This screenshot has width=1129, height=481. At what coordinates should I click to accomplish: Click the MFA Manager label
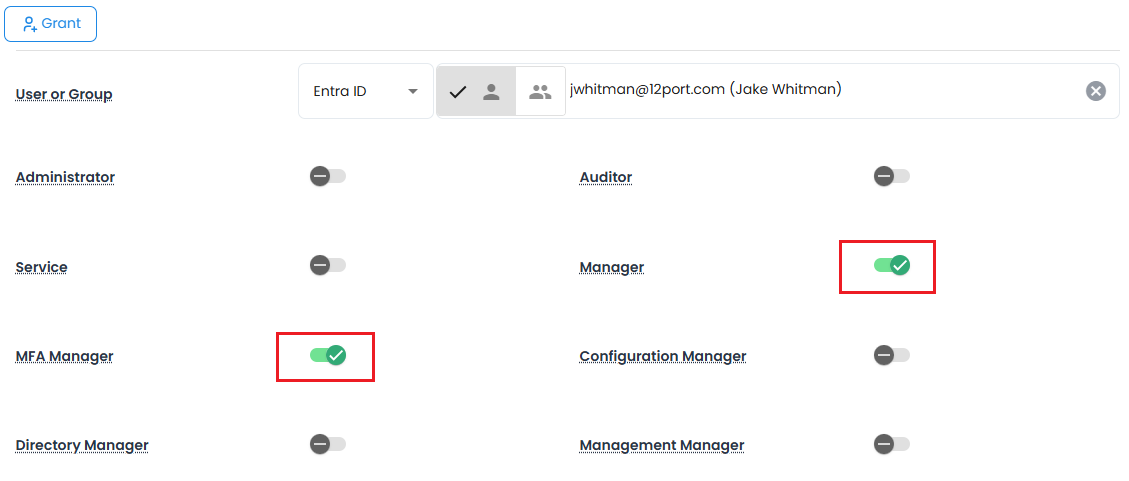tap(64, 357)
